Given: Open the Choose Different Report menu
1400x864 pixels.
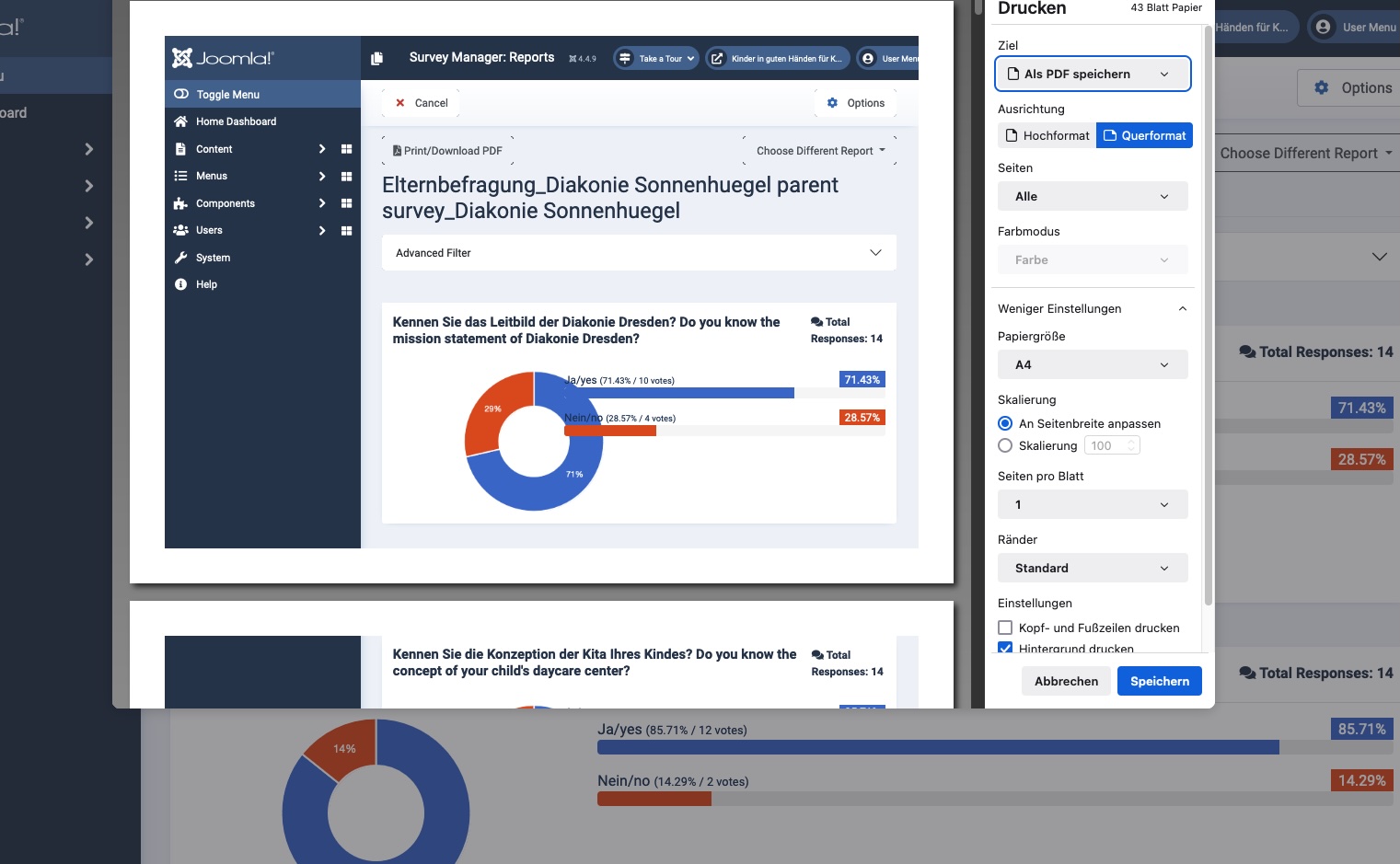Looking at the screenshot, I should 1305,154.
